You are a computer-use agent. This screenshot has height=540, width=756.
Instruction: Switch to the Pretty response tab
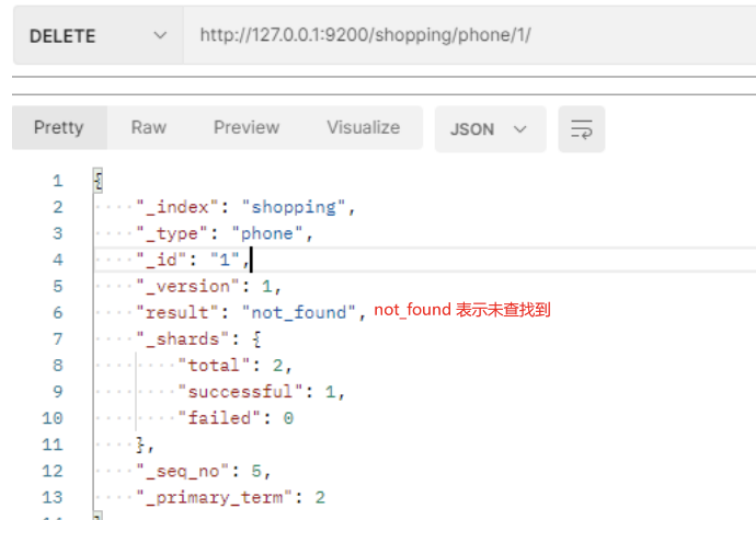tap(58, 128)
